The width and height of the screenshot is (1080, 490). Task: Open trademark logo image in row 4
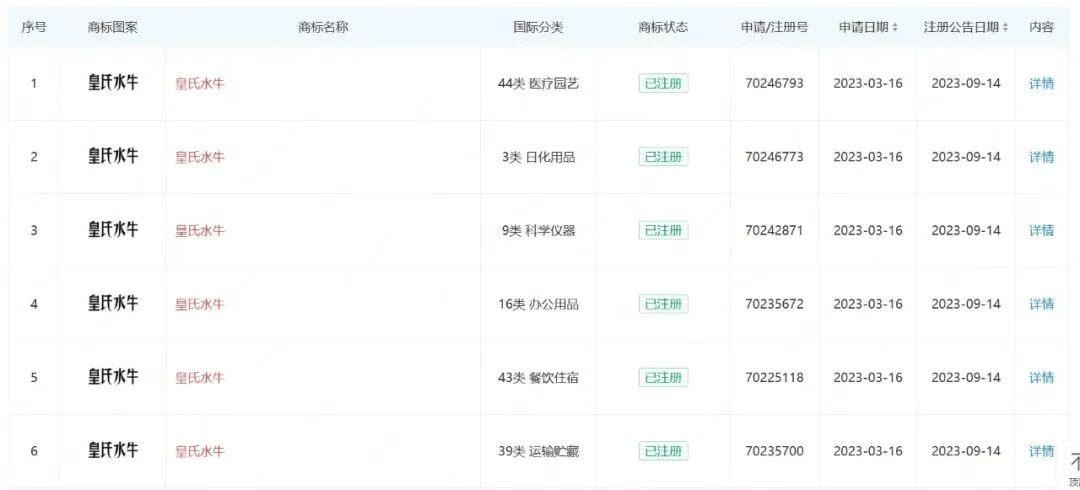(x=113, y=303)
